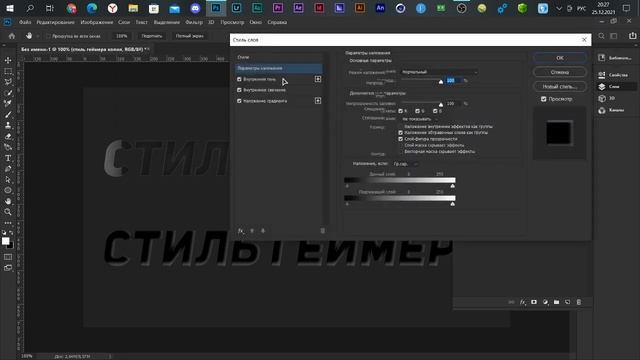The height and width of the screenshot is (360, 640).
Task: Select Параметры наложения in styles list
Action: 279,68
